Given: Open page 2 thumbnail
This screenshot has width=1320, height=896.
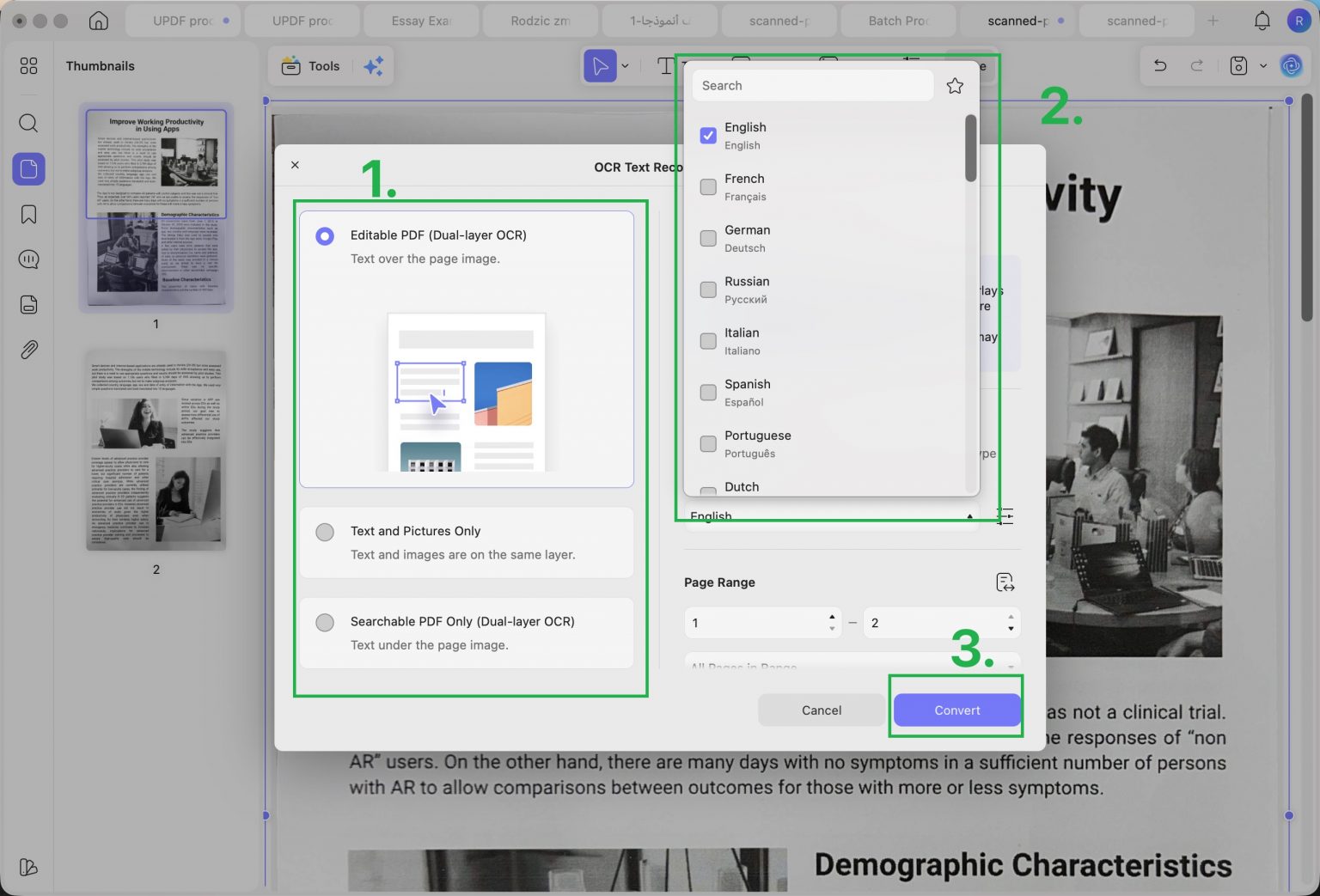Looking at the screenshot, I should [156, 451].
